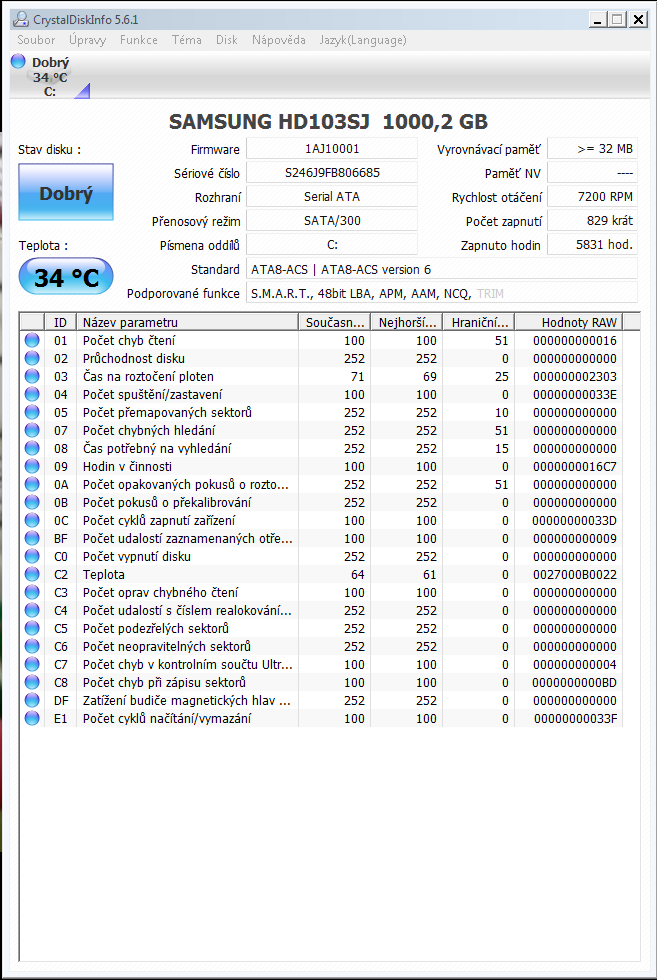Open the Soubor menu
The width and height of the screenshot is (657, 980).
(36, 40)
